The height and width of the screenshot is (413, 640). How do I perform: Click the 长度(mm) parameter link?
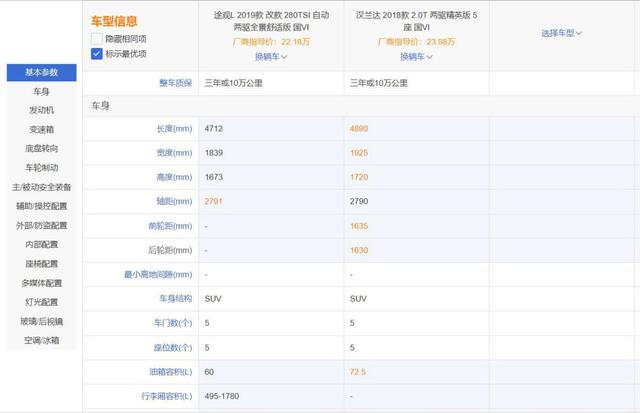pyautogui.click(x=174, y=129)
